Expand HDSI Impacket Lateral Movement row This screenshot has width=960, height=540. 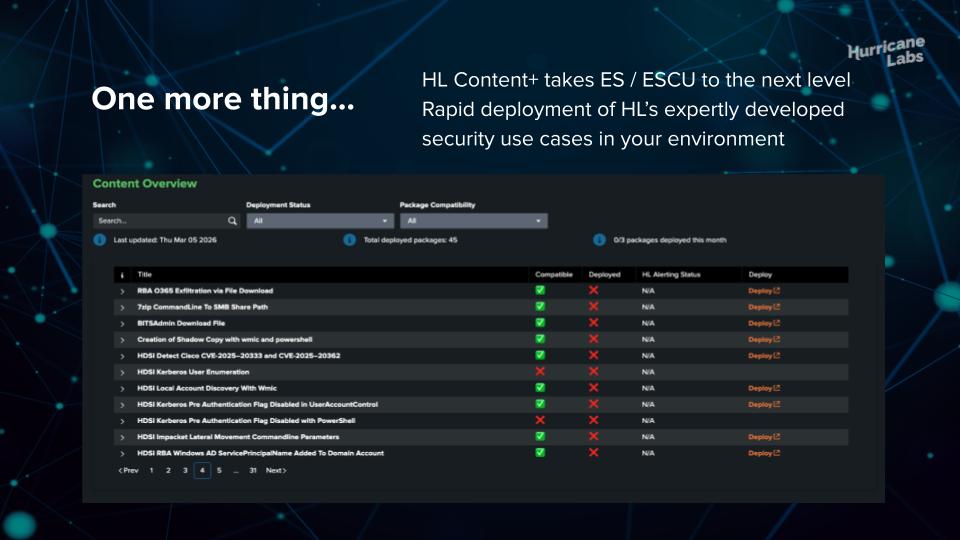tap(122, 437)
